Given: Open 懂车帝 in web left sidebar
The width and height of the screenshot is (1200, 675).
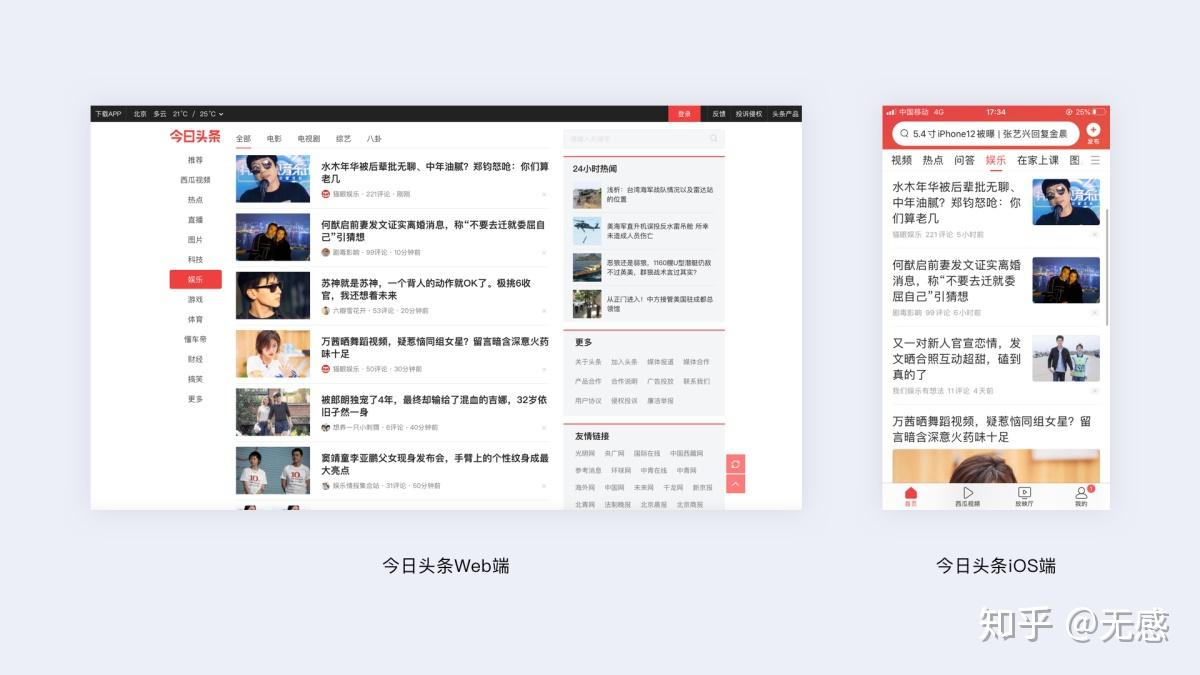Looking at the screenshot, I should [195, 340].
